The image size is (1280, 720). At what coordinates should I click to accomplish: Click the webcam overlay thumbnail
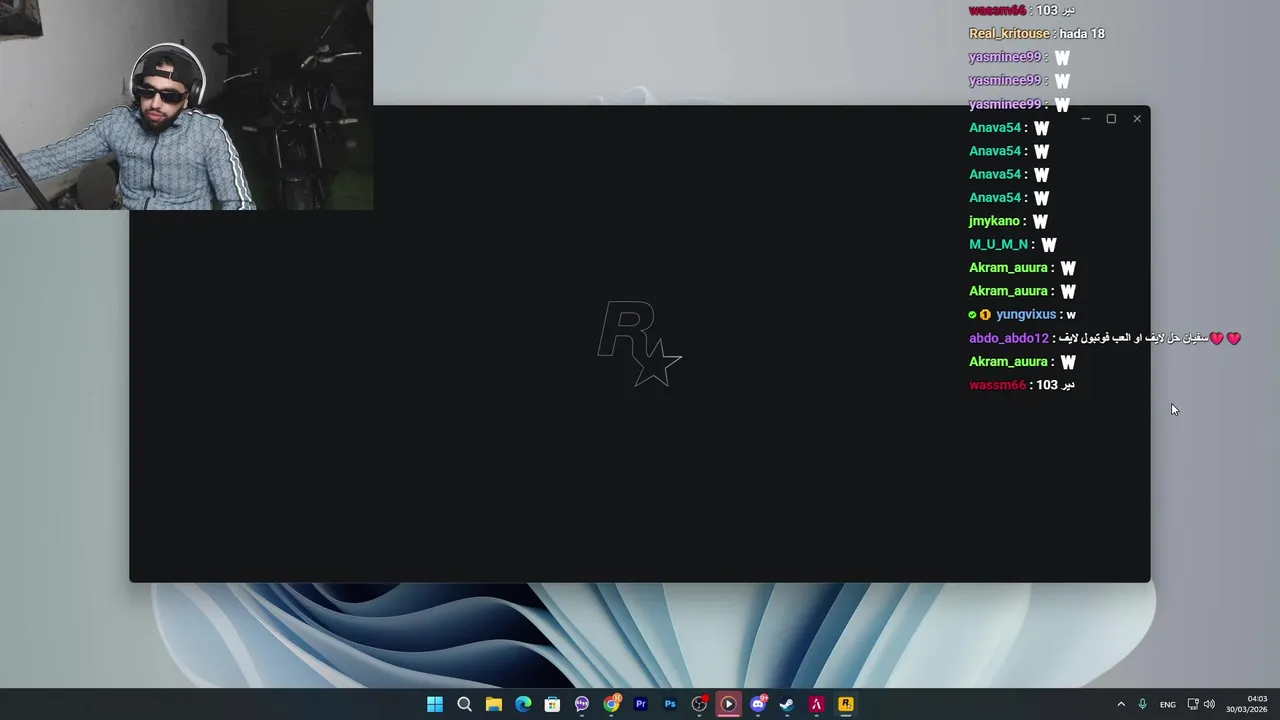tap(186, 105)
